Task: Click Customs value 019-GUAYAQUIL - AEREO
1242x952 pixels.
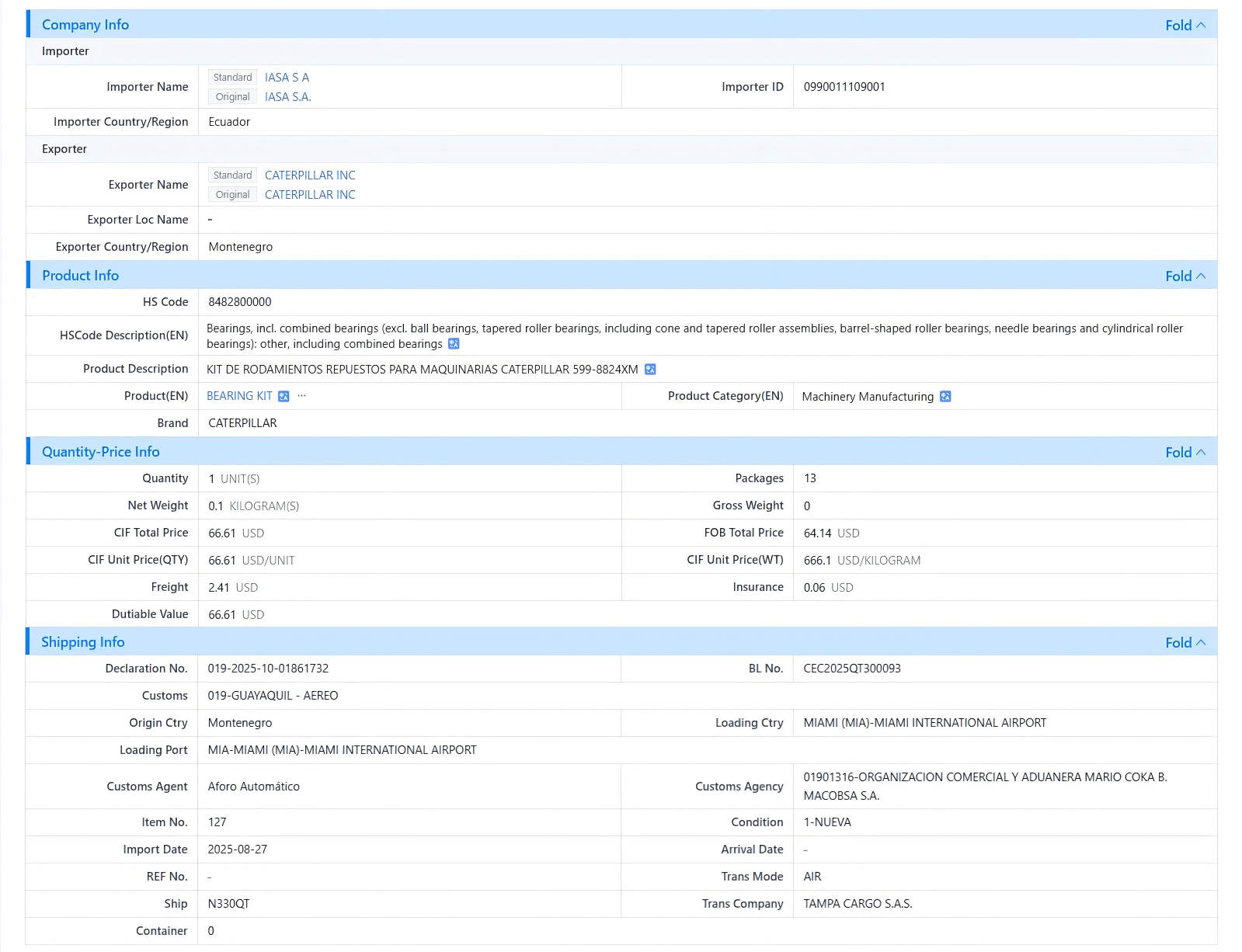Action: click(273, 696)
